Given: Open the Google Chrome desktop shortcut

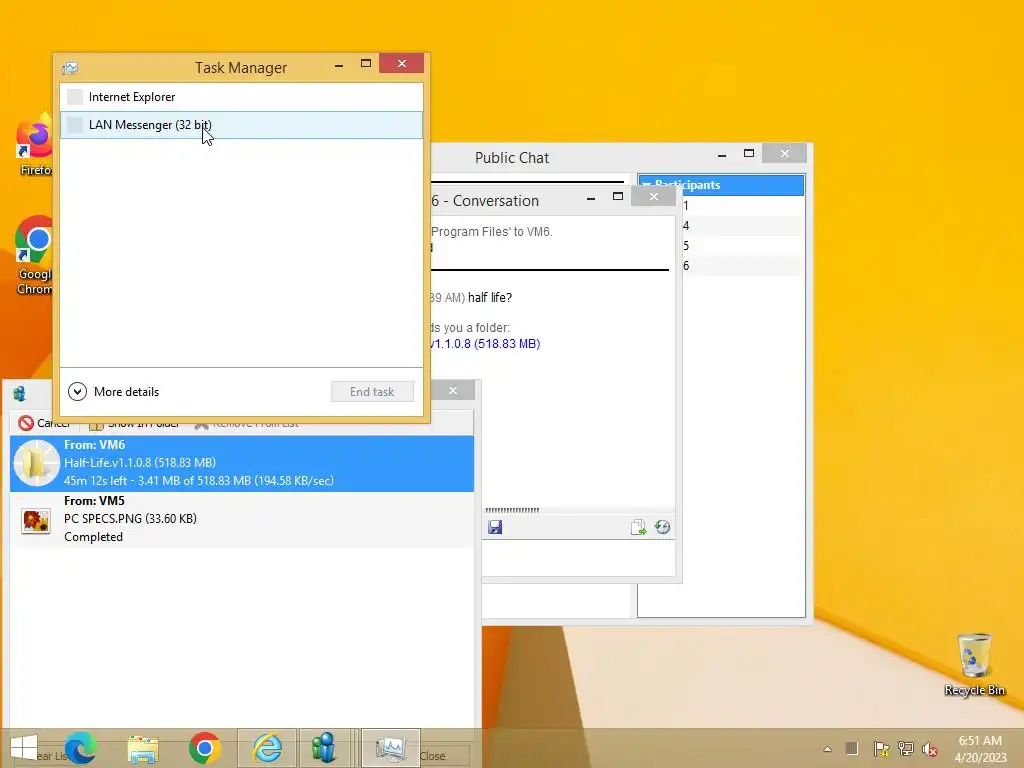Looking at the screenshot, I should pyautogui.click(x=34, y=256).
